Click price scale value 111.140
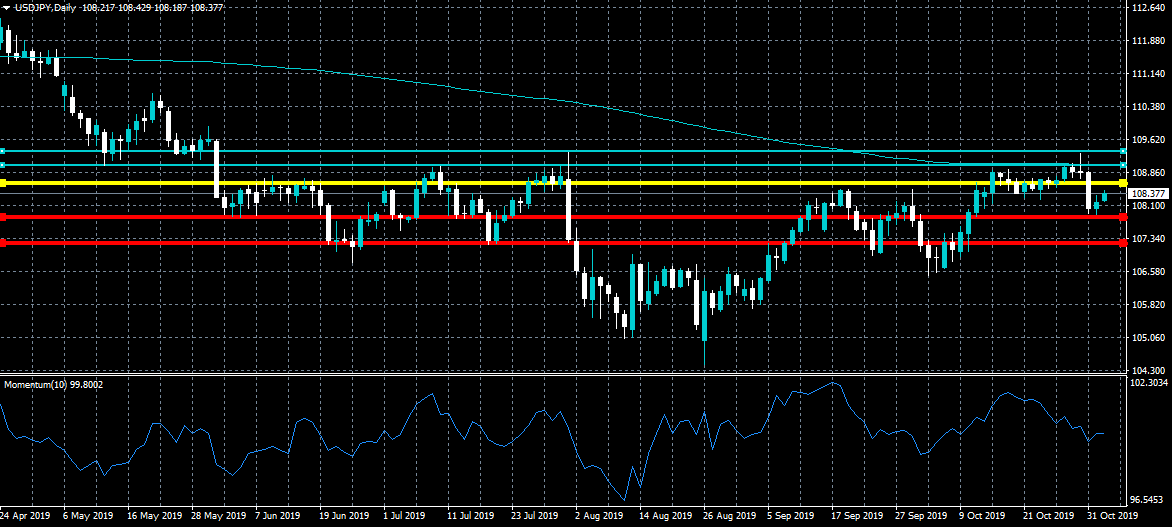 pyautogui.click(x=1149, y=74)
